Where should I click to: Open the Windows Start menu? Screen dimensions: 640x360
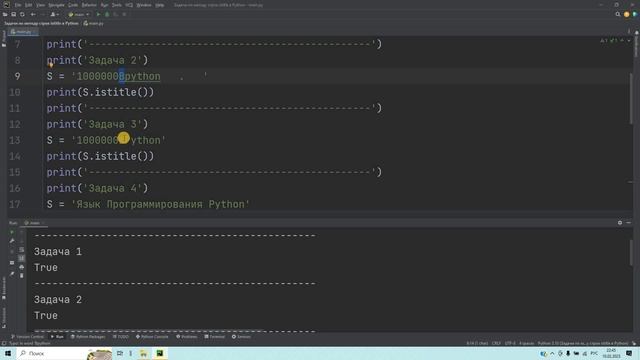coord(8,353)
